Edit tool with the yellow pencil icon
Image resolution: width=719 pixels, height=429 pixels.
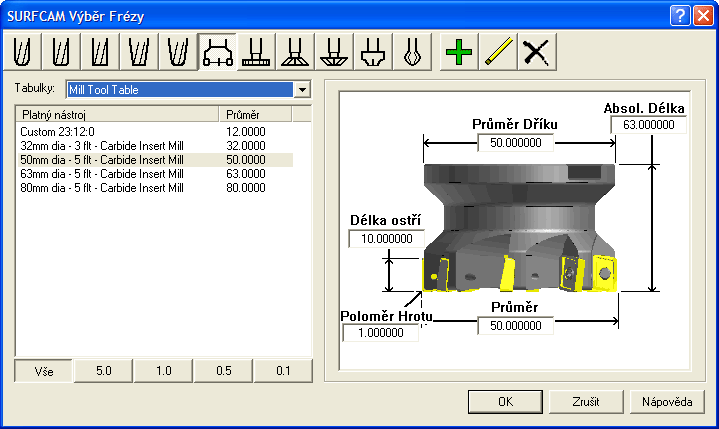point(498,52)
